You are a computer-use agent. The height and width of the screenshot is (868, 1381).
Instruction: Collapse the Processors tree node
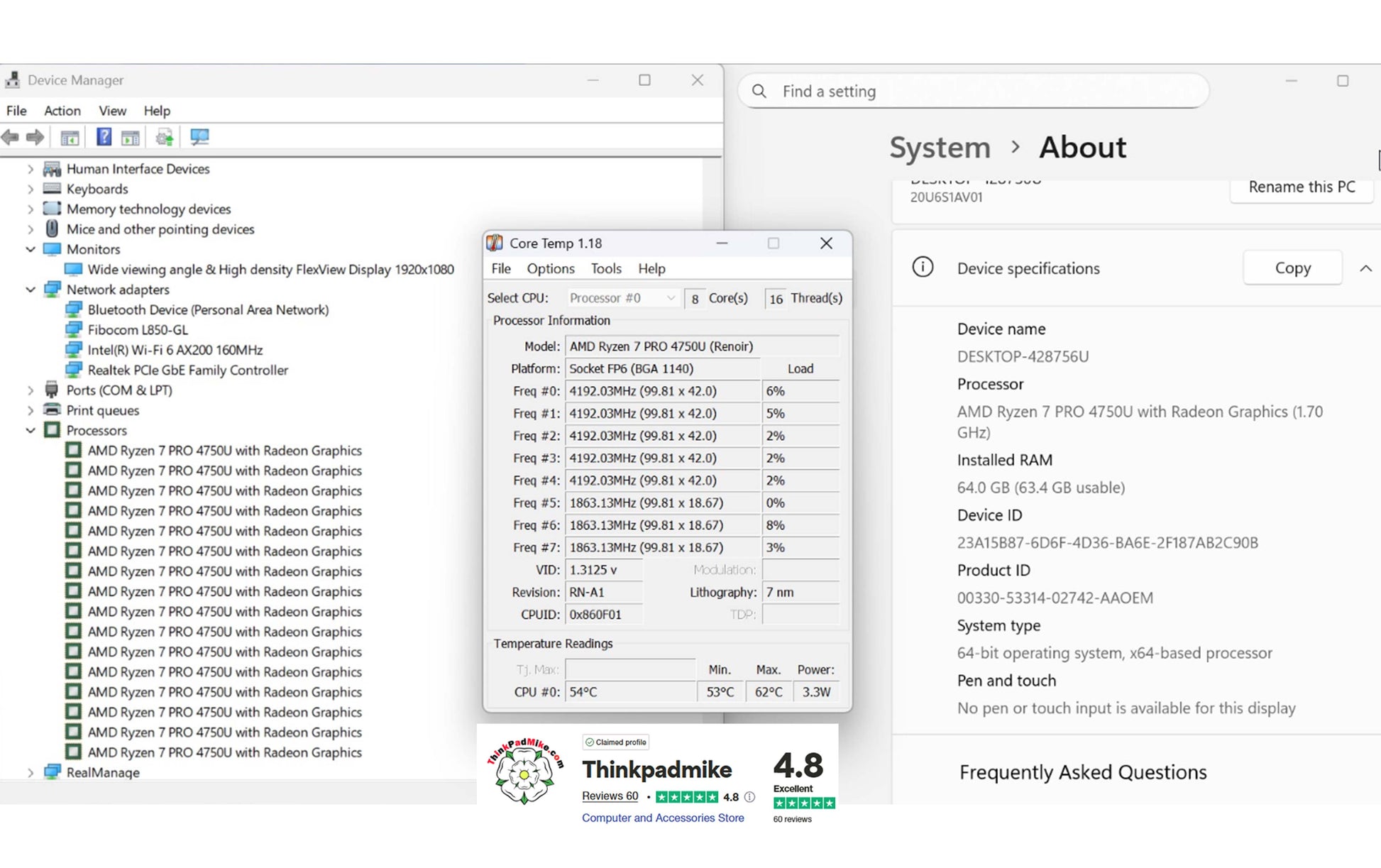(x=31, y=430)
